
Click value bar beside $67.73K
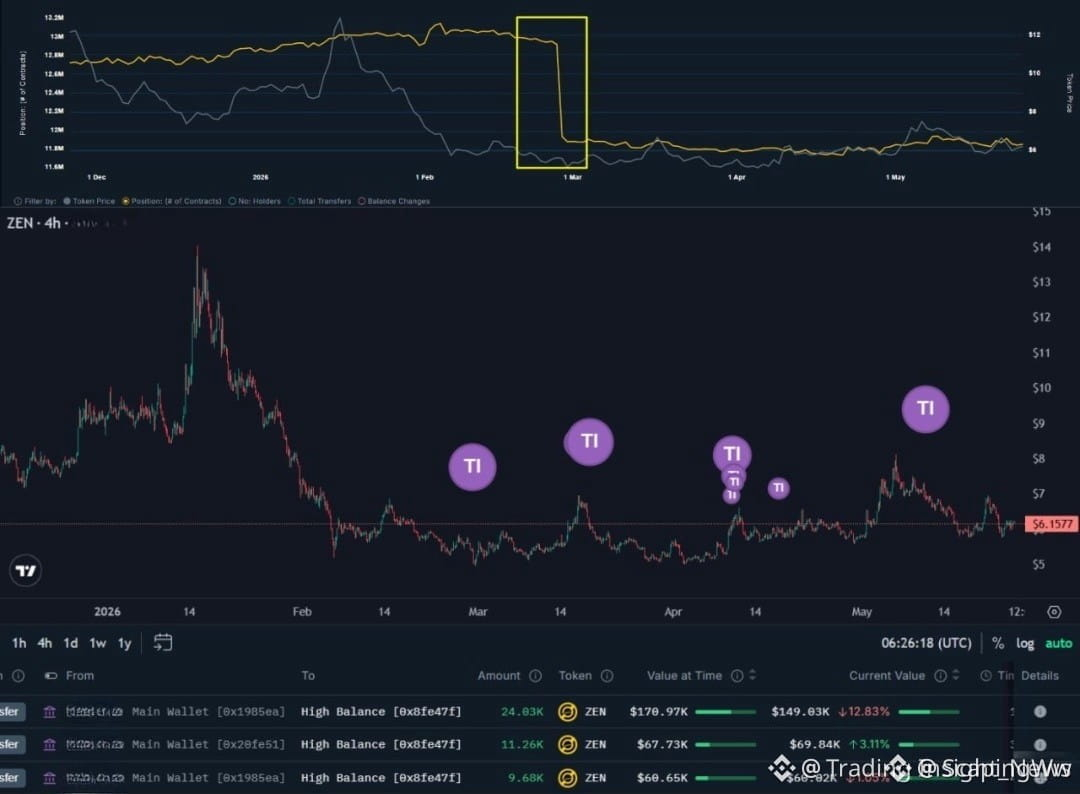(x=725, y=744)
